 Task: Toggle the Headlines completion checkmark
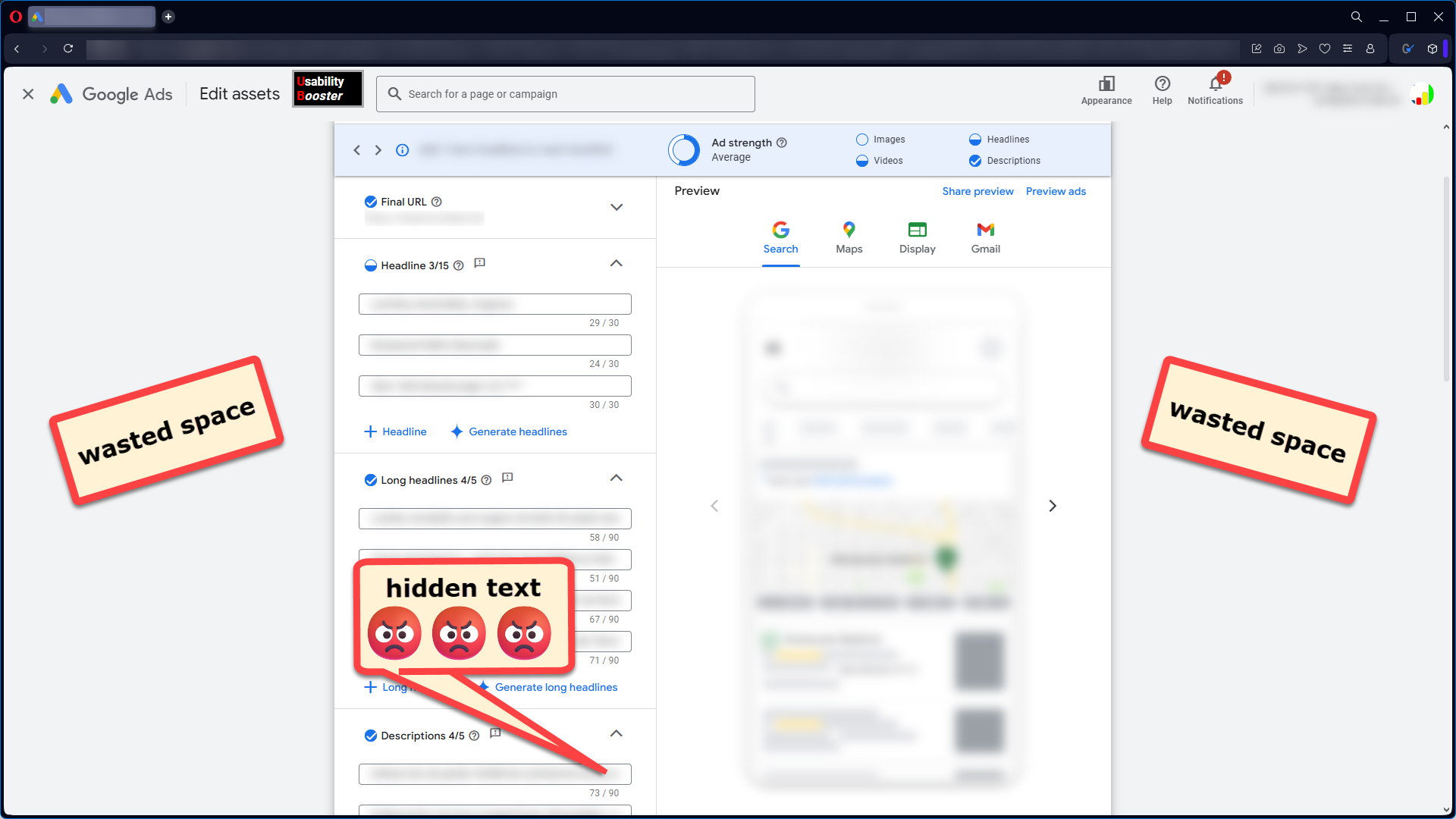(975, 140)
